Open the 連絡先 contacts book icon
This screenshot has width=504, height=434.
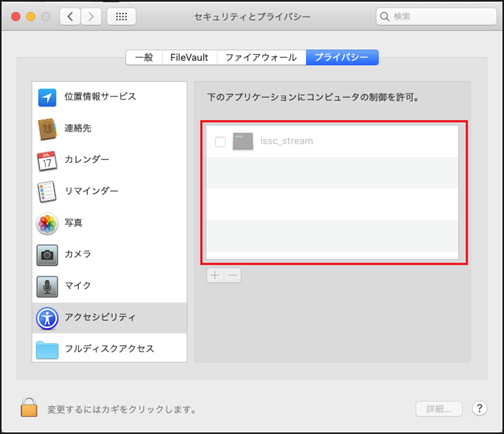click(x=47, y=129)
